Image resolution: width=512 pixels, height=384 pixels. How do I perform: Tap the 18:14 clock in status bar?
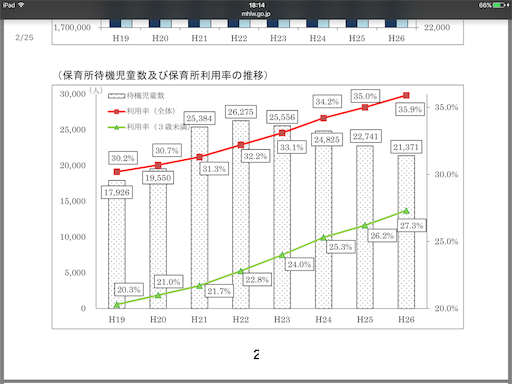click(x=256, y=5)
